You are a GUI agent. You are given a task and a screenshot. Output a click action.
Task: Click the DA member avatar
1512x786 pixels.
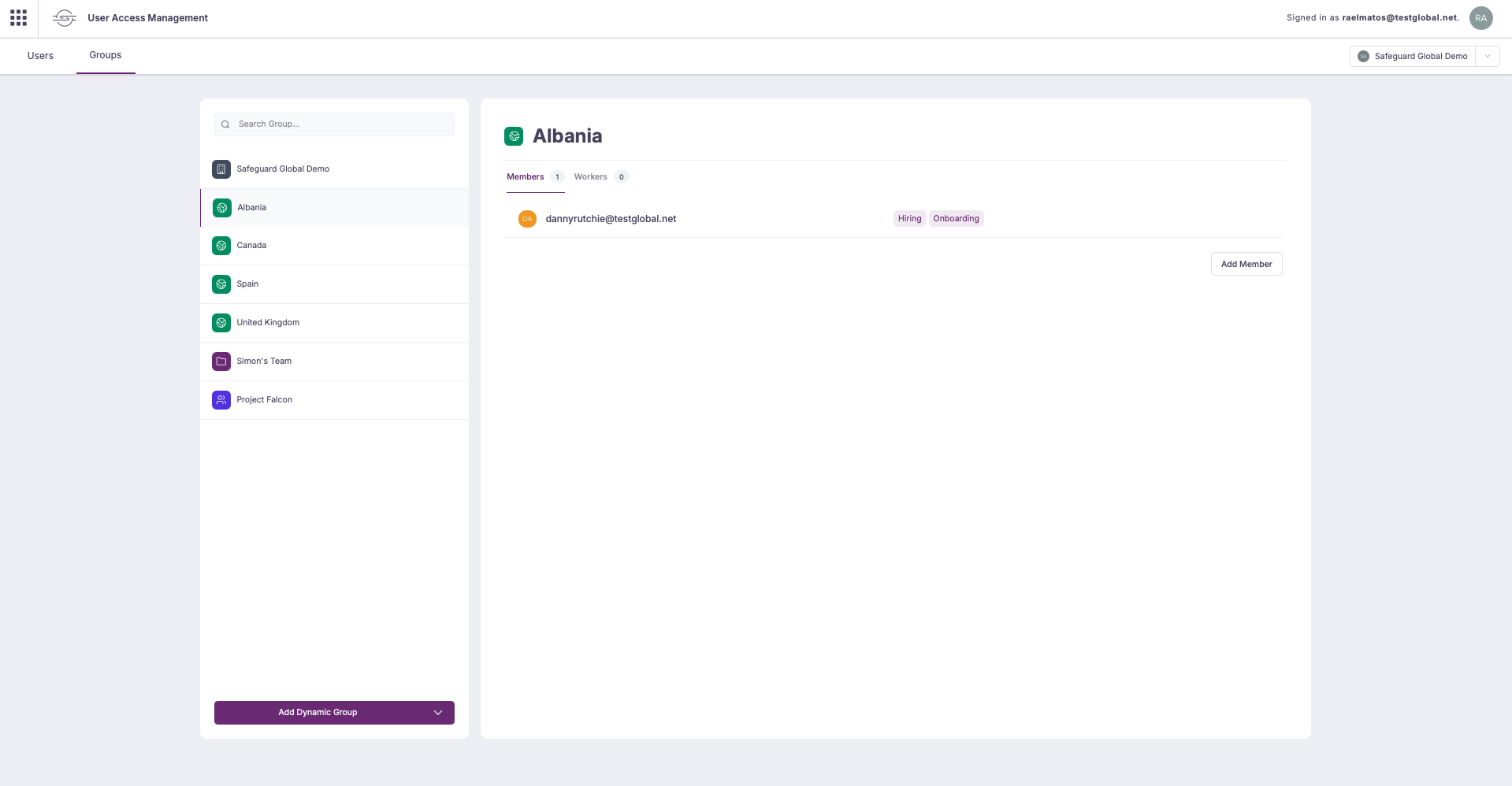pos(527,219)
